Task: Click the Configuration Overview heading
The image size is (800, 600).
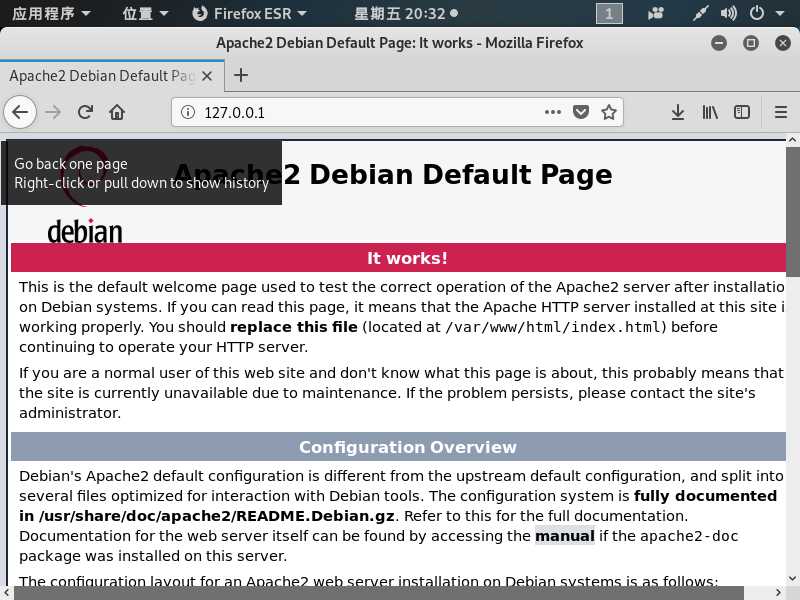Action: (x=408, y=447)
